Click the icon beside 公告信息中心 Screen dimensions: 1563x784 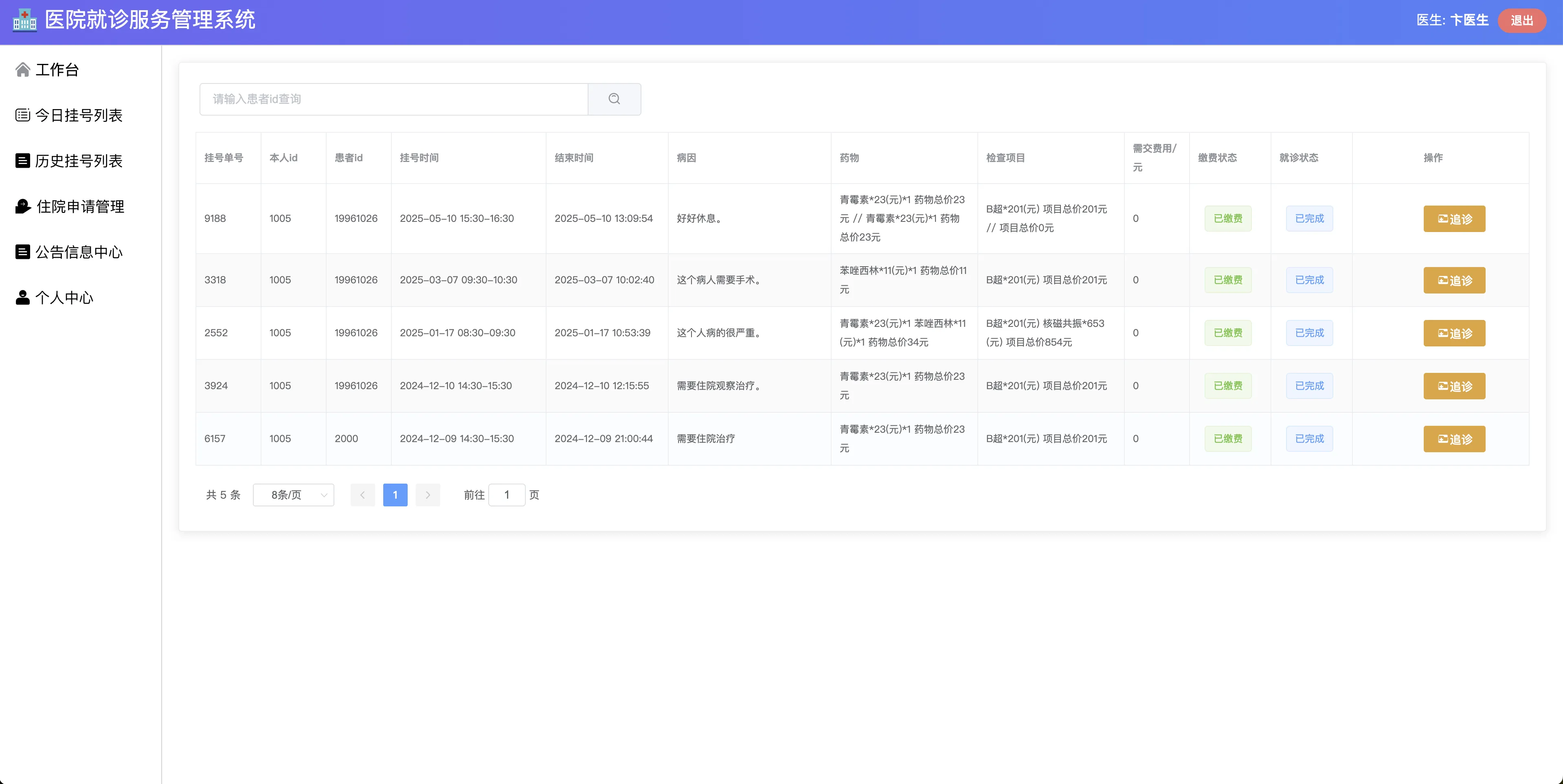click(x=22, y=252)
